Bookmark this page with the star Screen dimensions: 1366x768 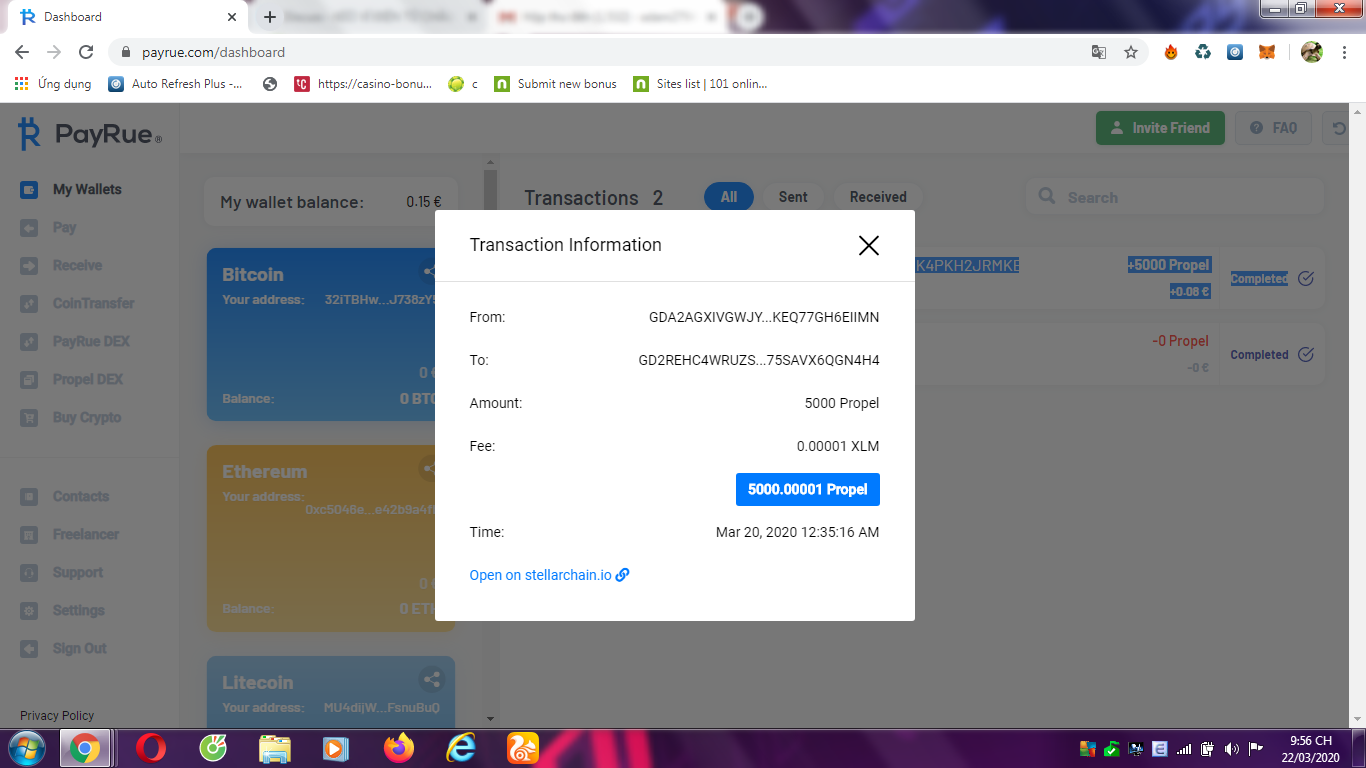pos(1131,52)
